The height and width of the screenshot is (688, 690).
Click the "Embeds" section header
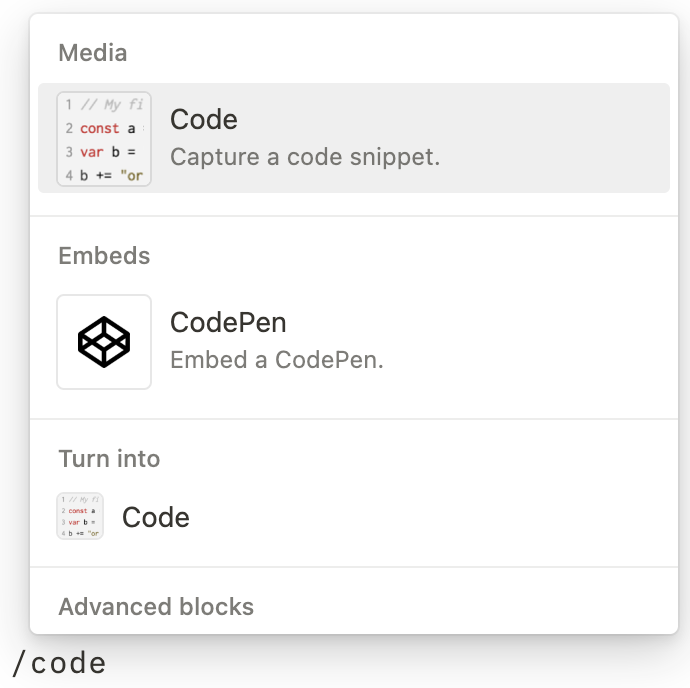pyautogui.click(x=104, y=256)
